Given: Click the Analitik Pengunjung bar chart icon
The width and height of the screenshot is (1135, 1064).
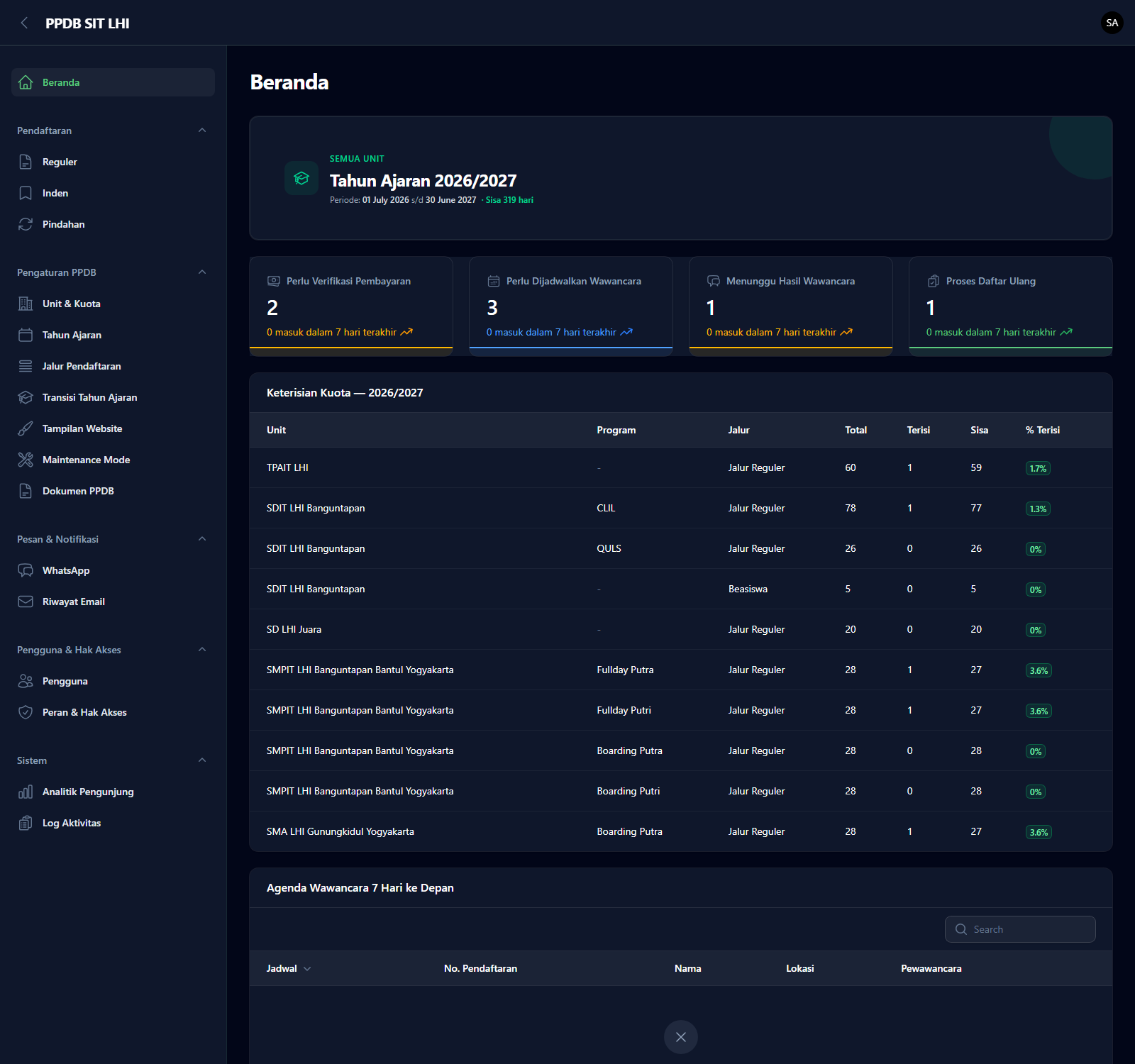Looking at the screenshot, I should (x=26, y=792).
